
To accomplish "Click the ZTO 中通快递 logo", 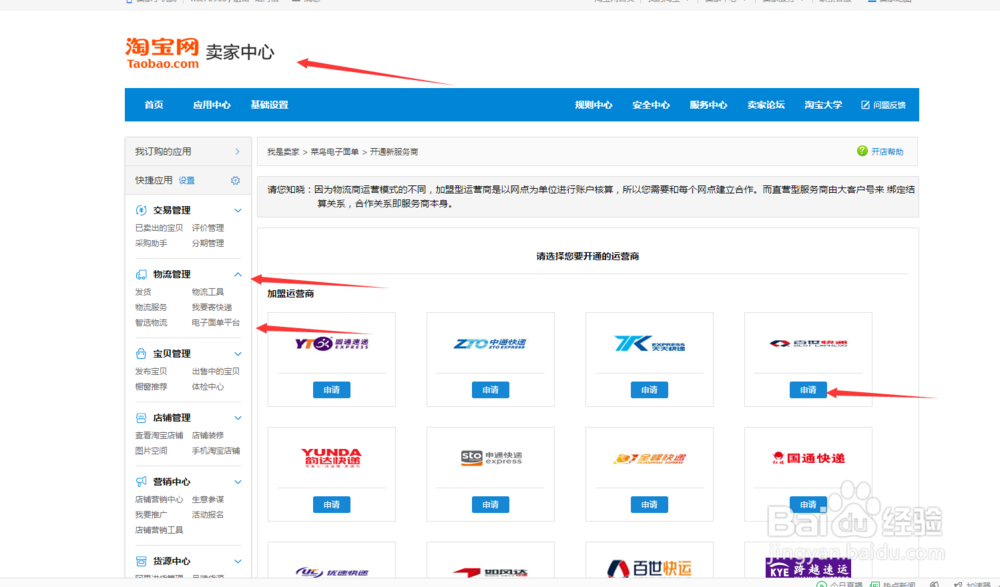I will point(490,343).
